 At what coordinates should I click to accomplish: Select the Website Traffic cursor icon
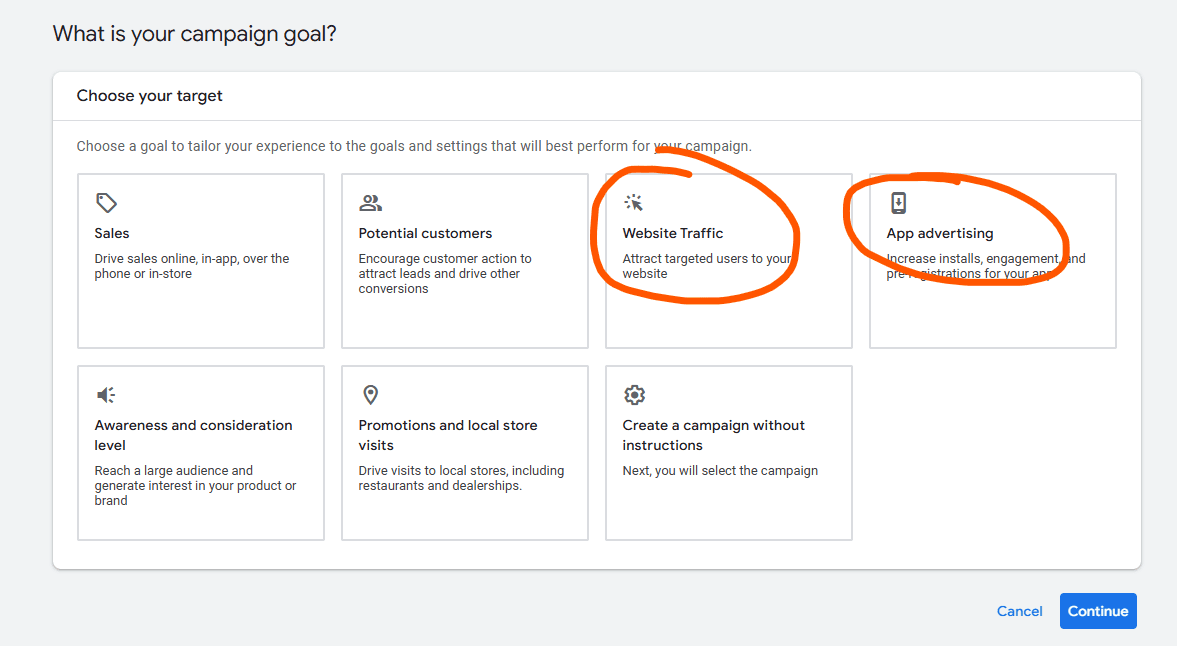coord(634,201)
